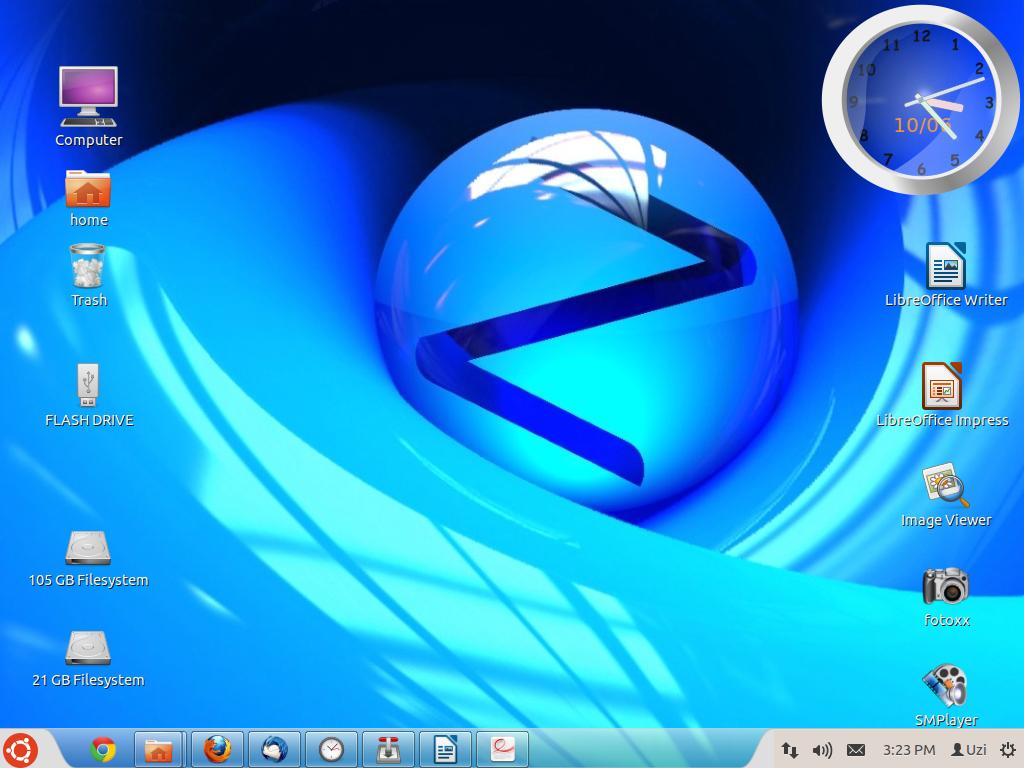Click the analog clock desktop widget

[x=921, y=100]
